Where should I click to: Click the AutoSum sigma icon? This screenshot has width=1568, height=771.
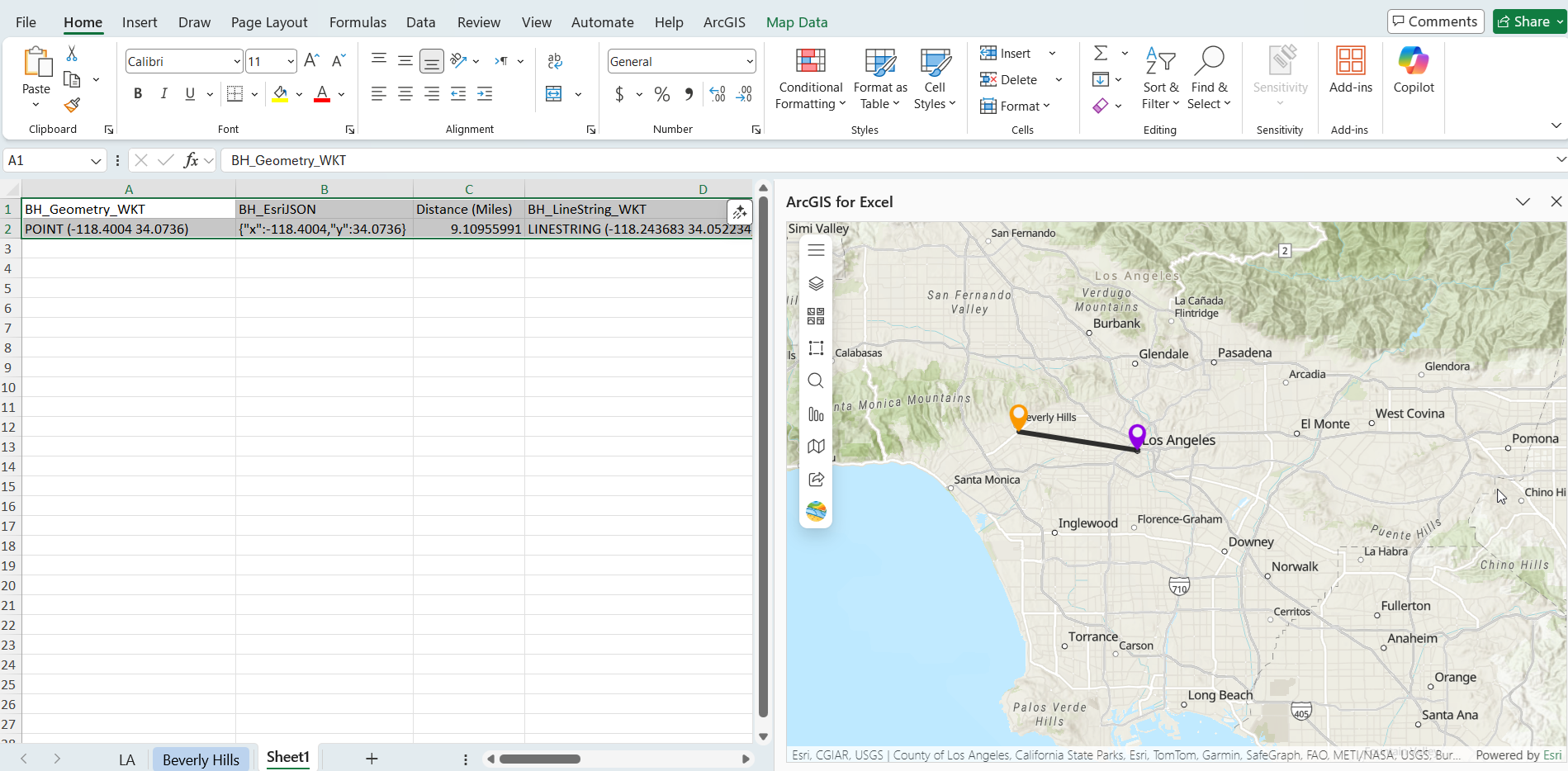click(x=1101, y=53)
